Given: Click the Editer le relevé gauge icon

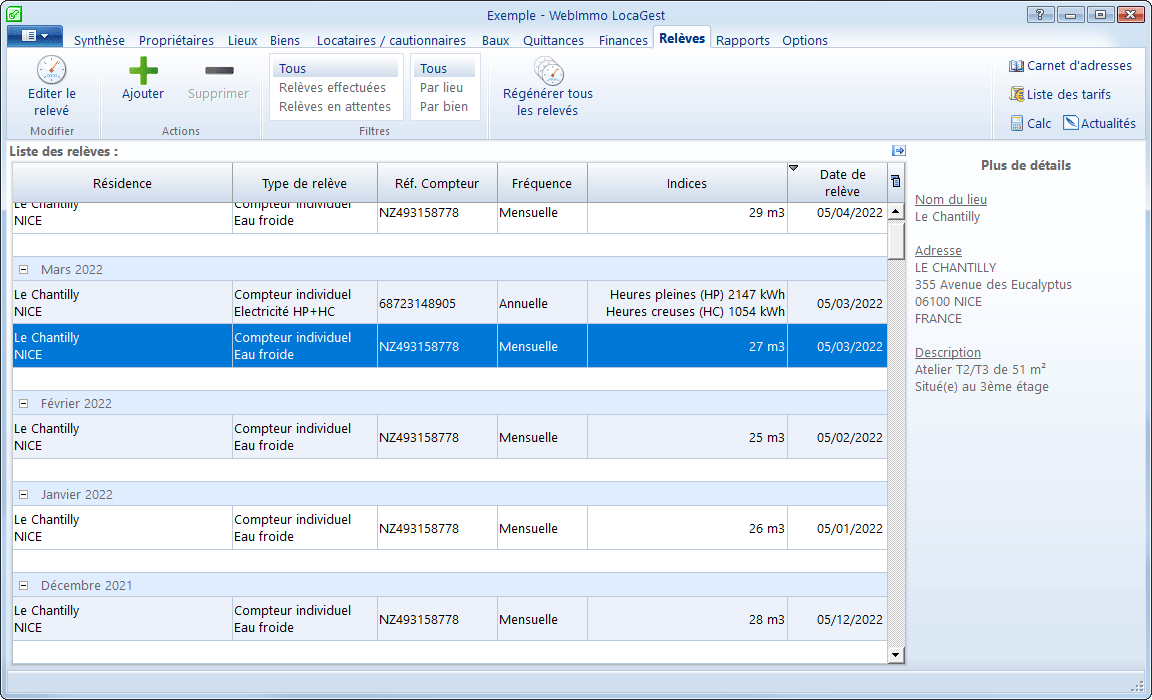Looking at the screenshot, I should click(x=51, y=70).
